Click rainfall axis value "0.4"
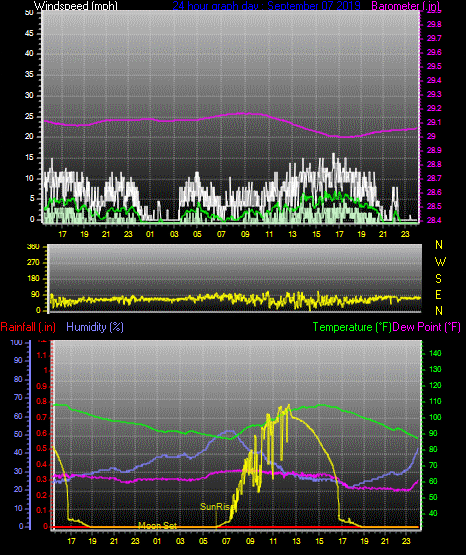 [x=42, y=464]
